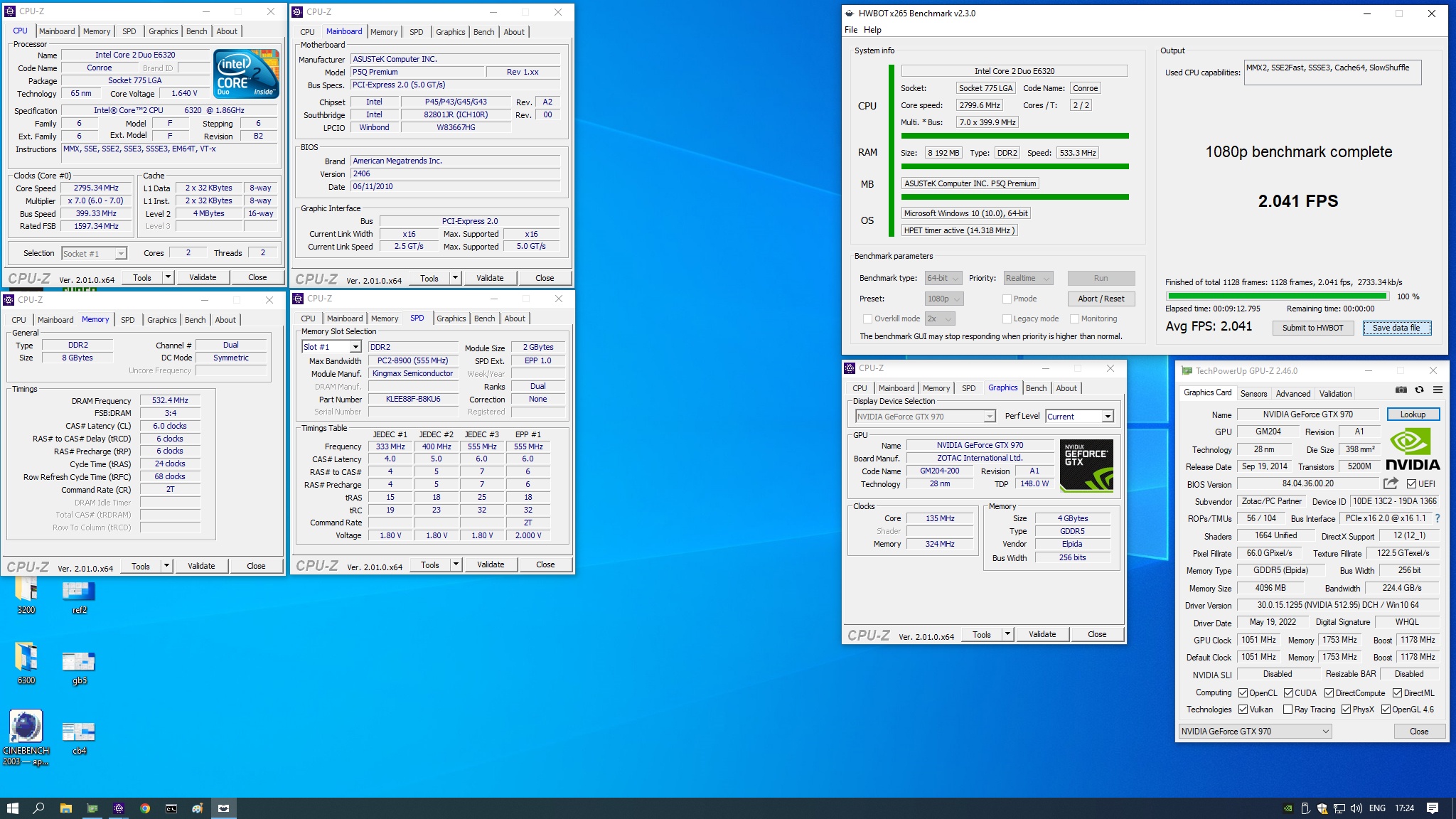Image resolution: width=1456 pixels, height=819 pixels.
Task: Select the cb4 desktop icon
Action: (79, 738)
